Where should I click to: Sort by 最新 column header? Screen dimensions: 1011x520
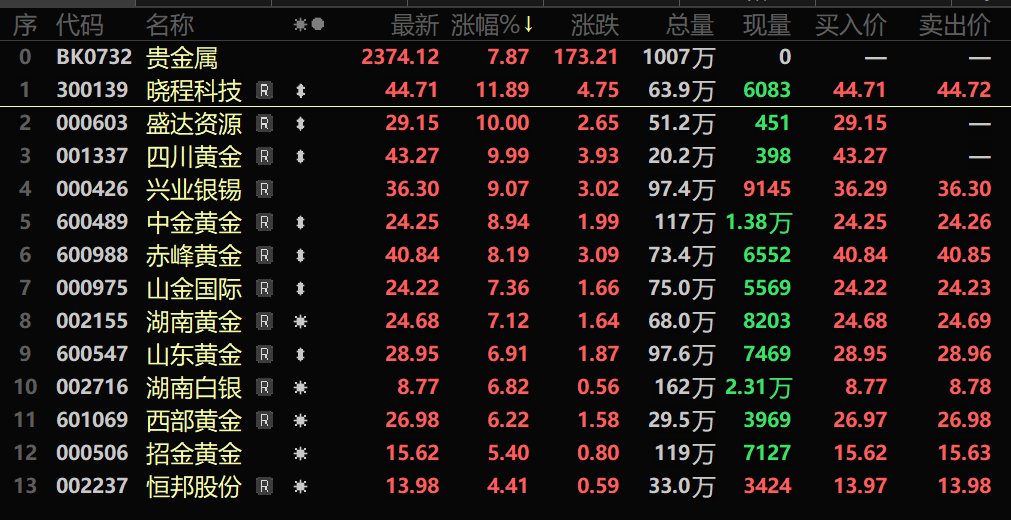click(415, 25)
